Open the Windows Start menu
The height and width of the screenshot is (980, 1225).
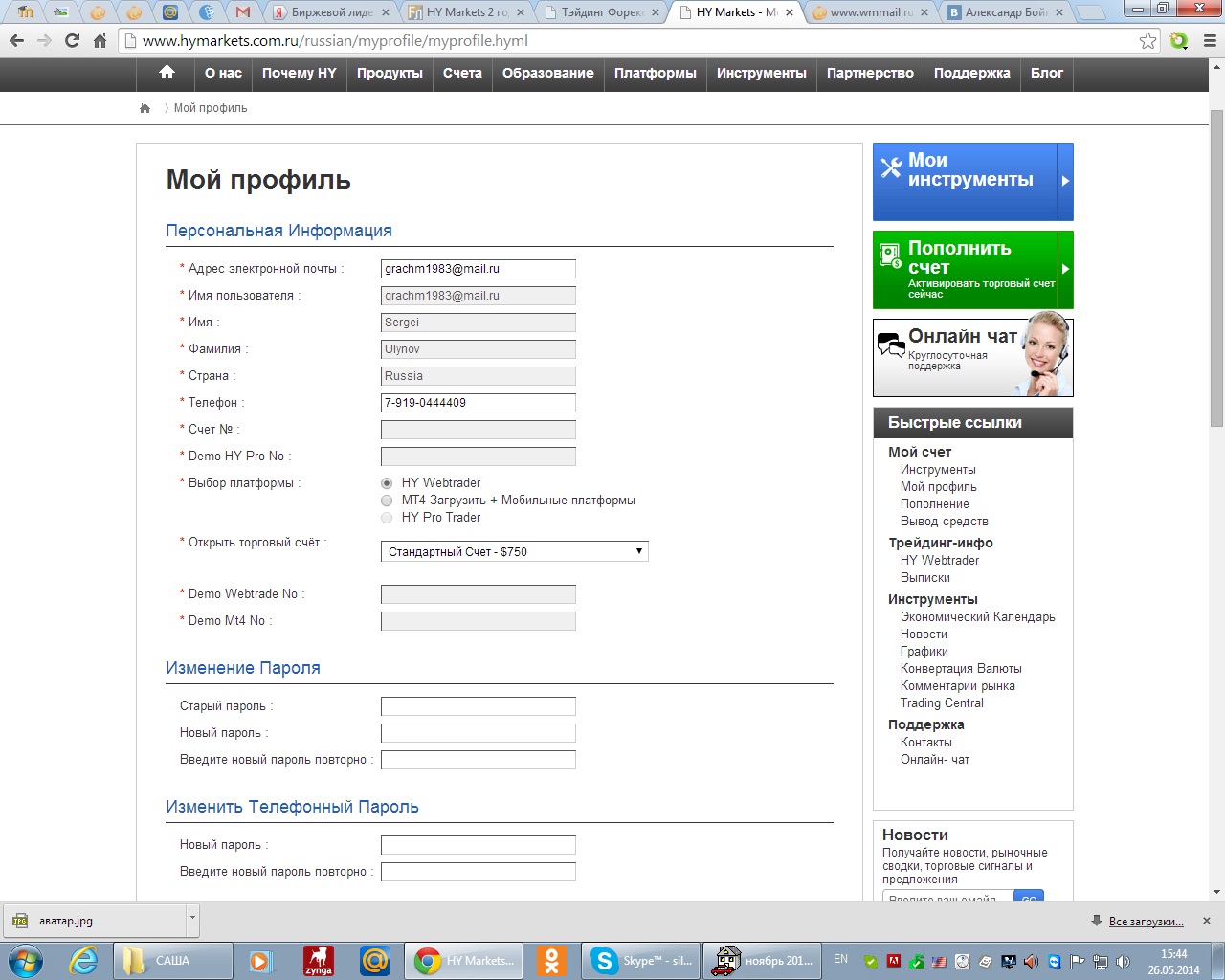[x=26, y=960]
